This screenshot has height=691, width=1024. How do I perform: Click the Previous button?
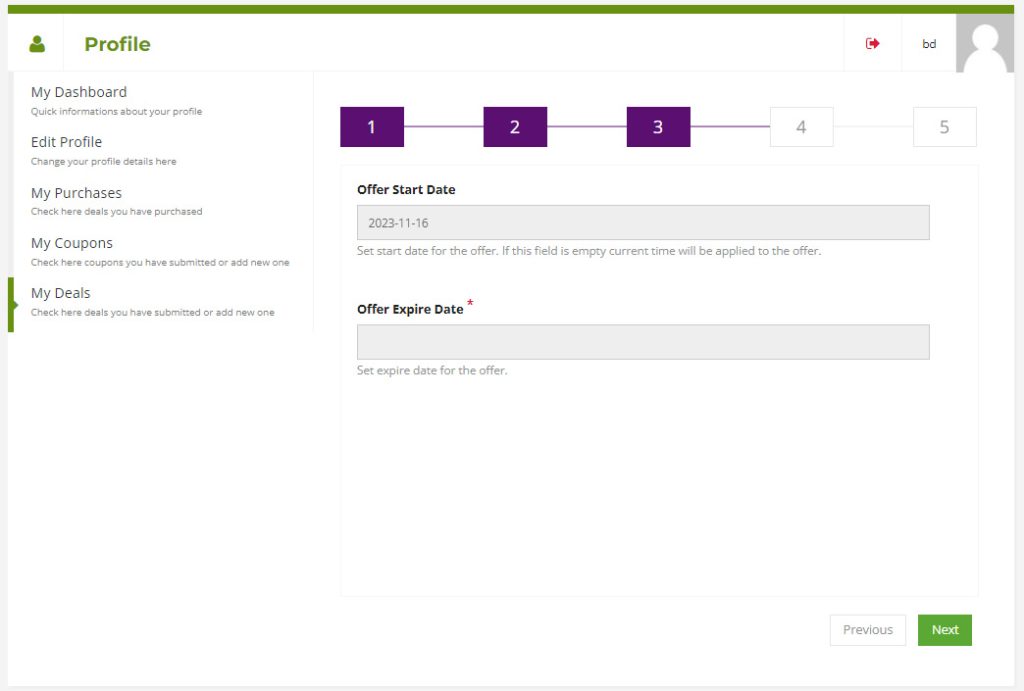pos(867,630)
